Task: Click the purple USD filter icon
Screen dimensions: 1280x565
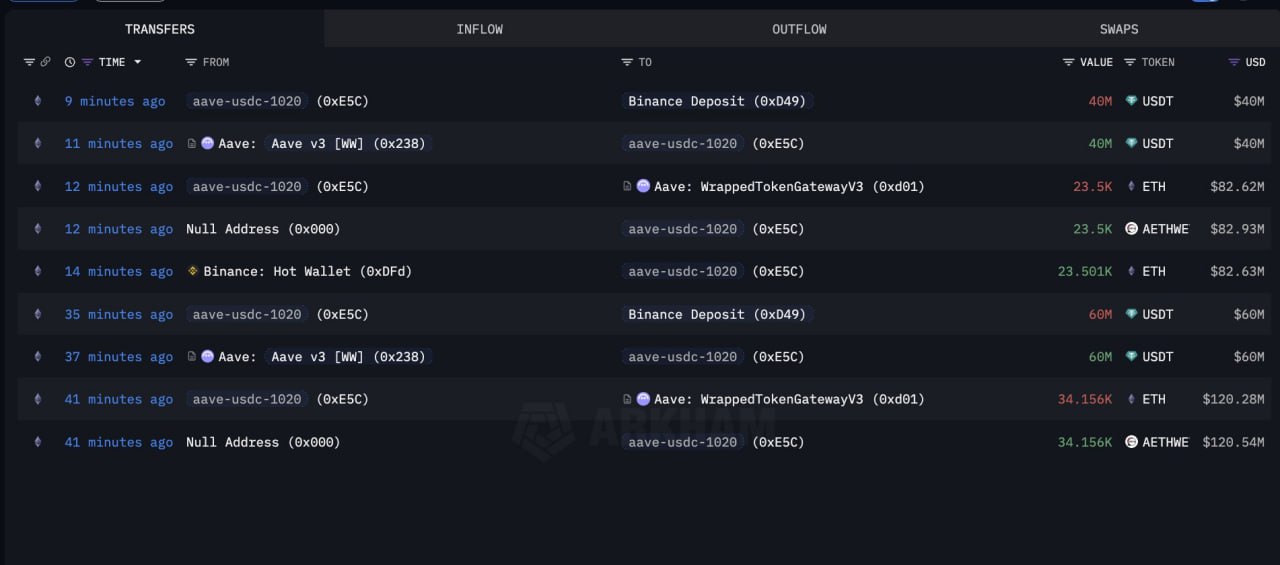Action: pos(1234,62)
